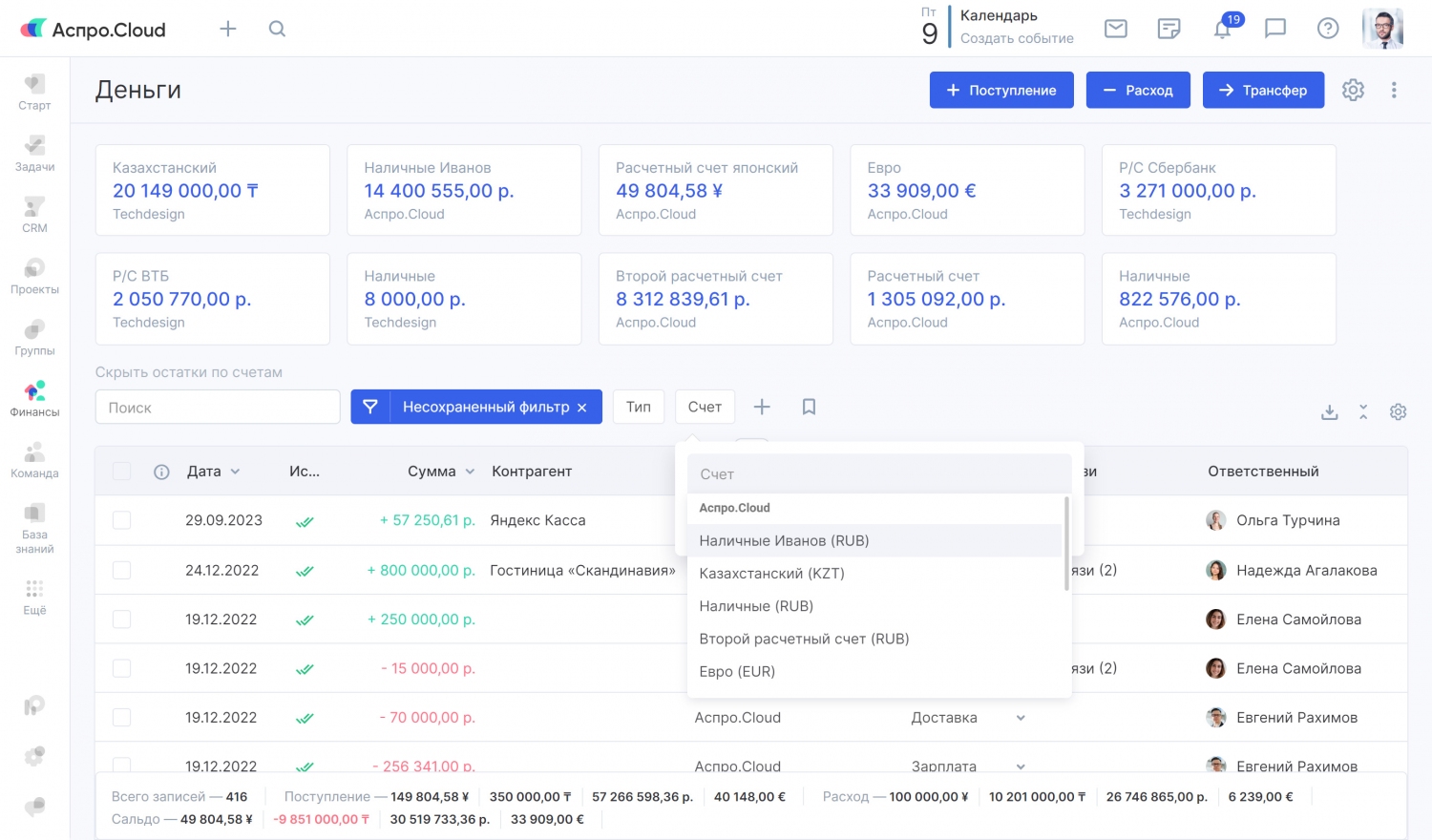The height and width of the screenshot is (840, 1432).
Task: Open the mail envelope icon
Action: click(1115, 29)
